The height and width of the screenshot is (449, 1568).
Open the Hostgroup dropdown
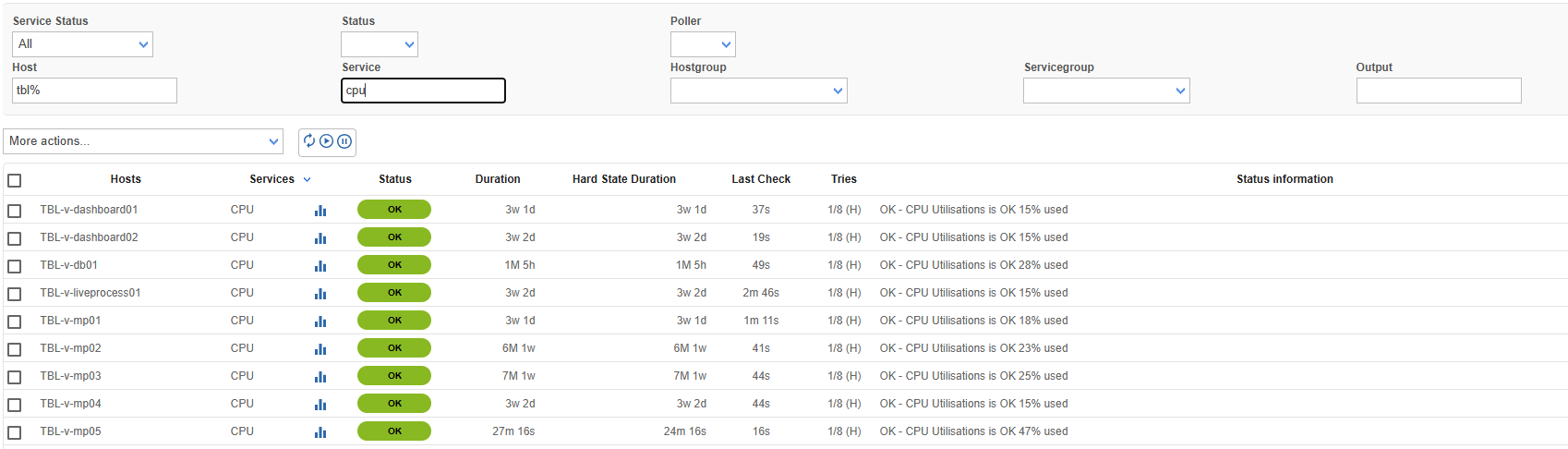pyautogui.click(x=758, y=91)
